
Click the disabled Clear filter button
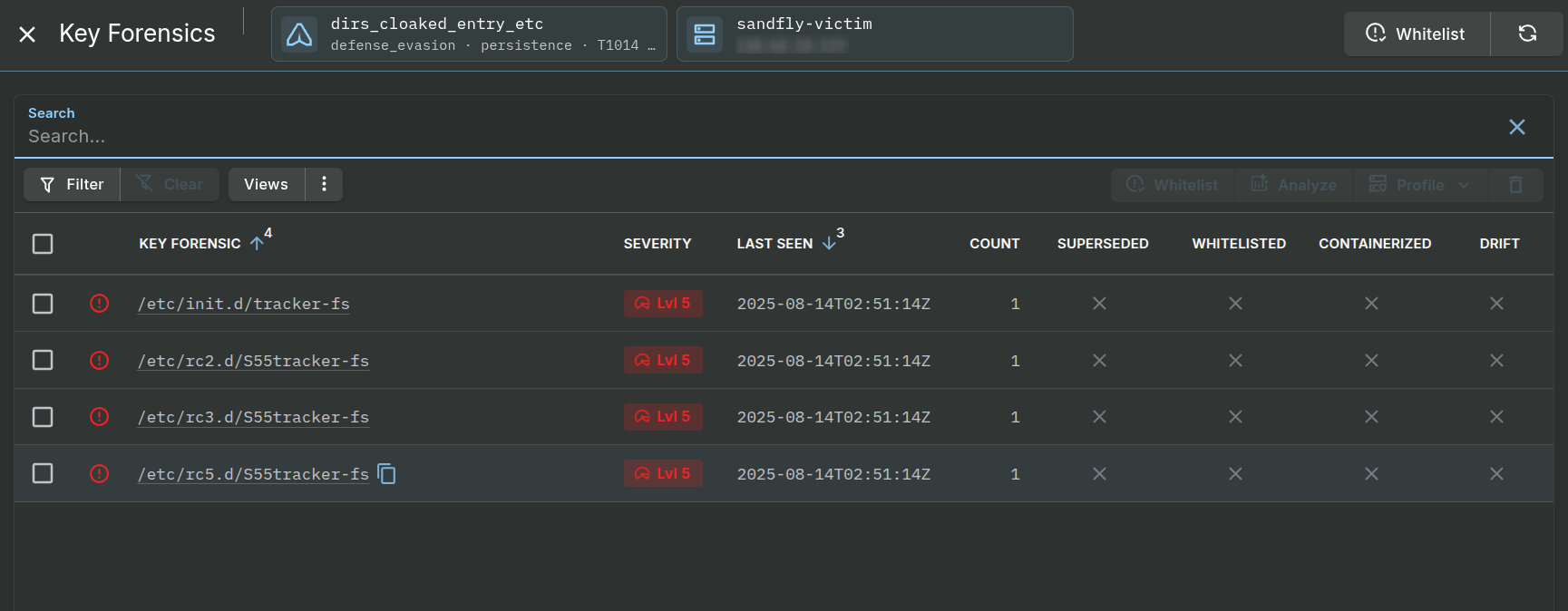click(x=170, y=184)
